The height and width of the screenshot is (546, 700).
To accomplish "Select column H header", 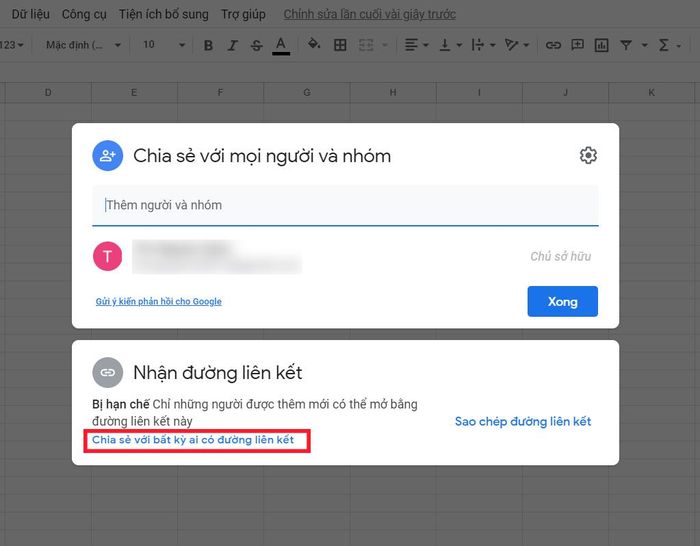I will pos(393,92).
